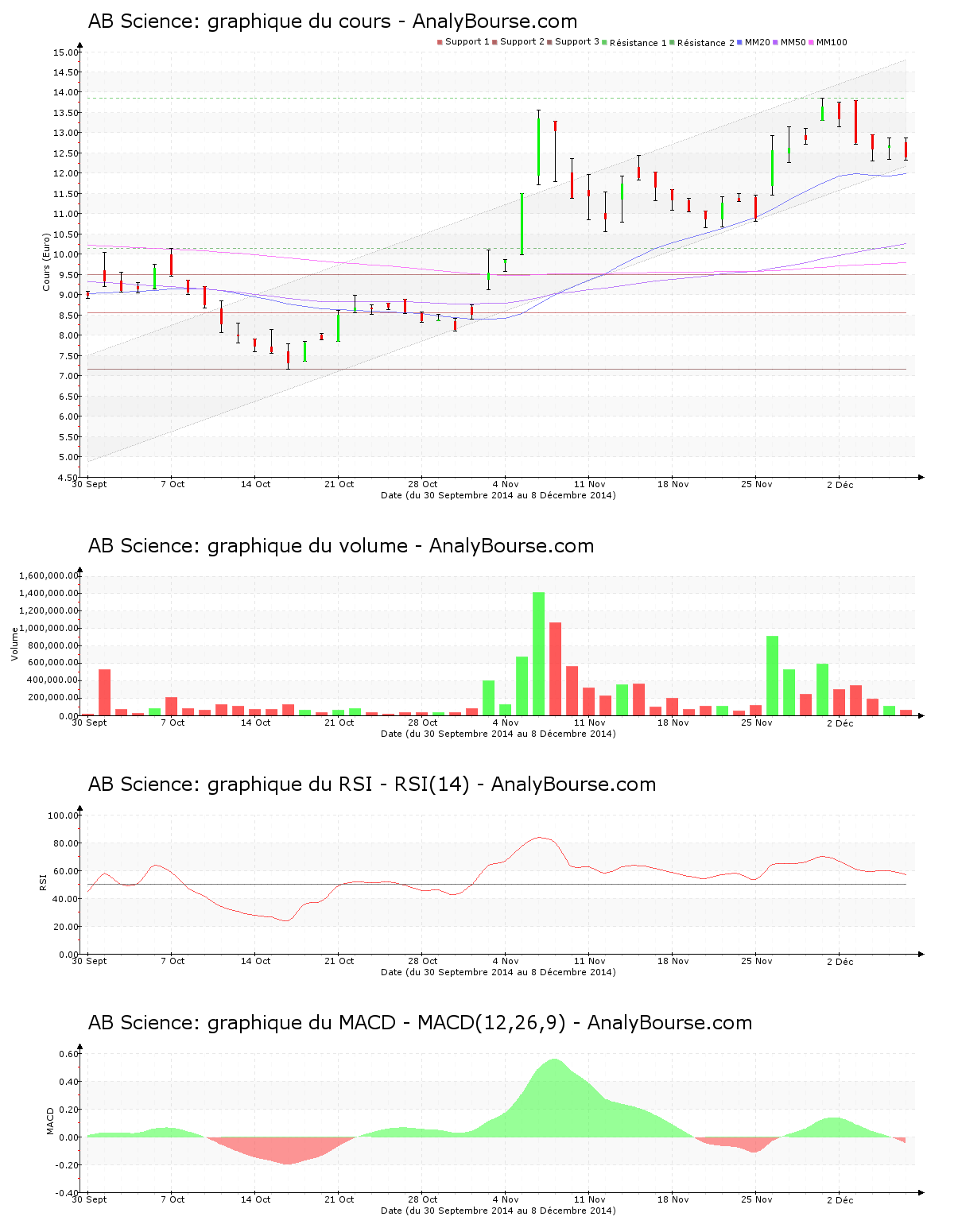Click '18 Nov' date on MACD chart

pyautogui.click(x=673, y=1199)
